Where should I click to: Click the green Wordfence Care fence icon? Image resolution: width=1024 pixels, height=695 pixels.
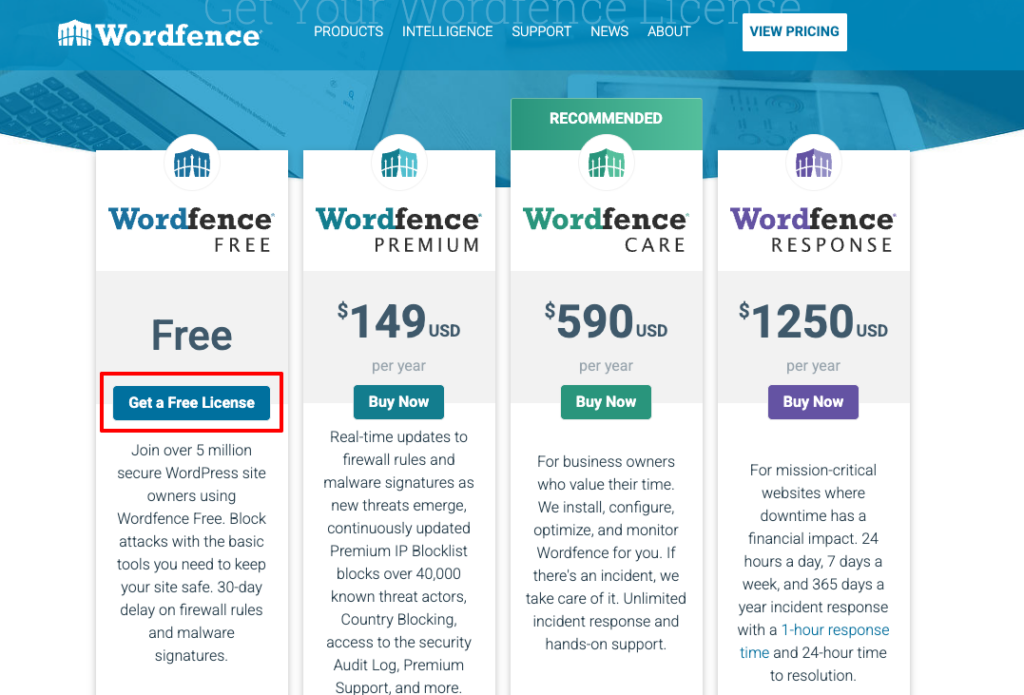606,163
